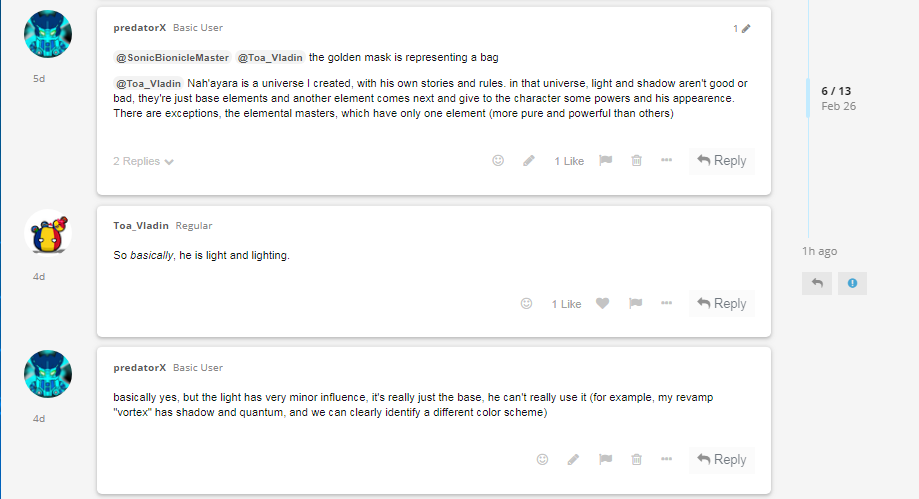Viewport: 919px width, 499px height.
Task: Reply to predatorX's golden mask post
Action: point(721,161)
